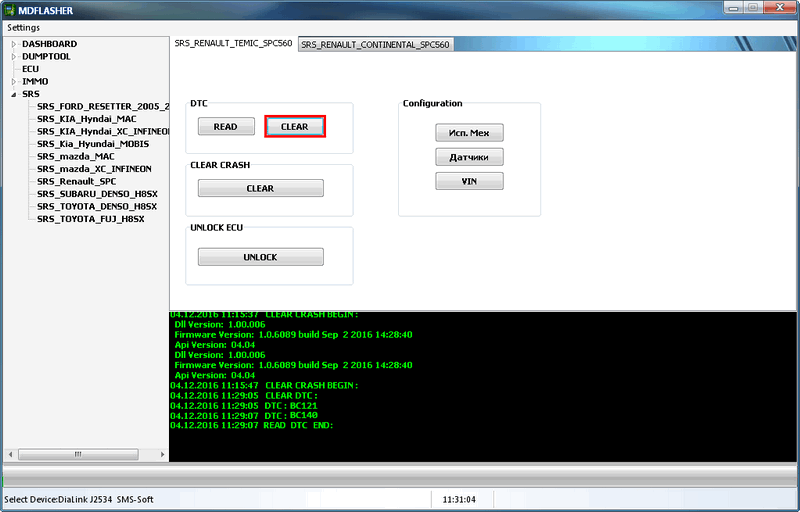Click log line 'READ DTC END:'
800x512 pixels.
tap(252, 425)
